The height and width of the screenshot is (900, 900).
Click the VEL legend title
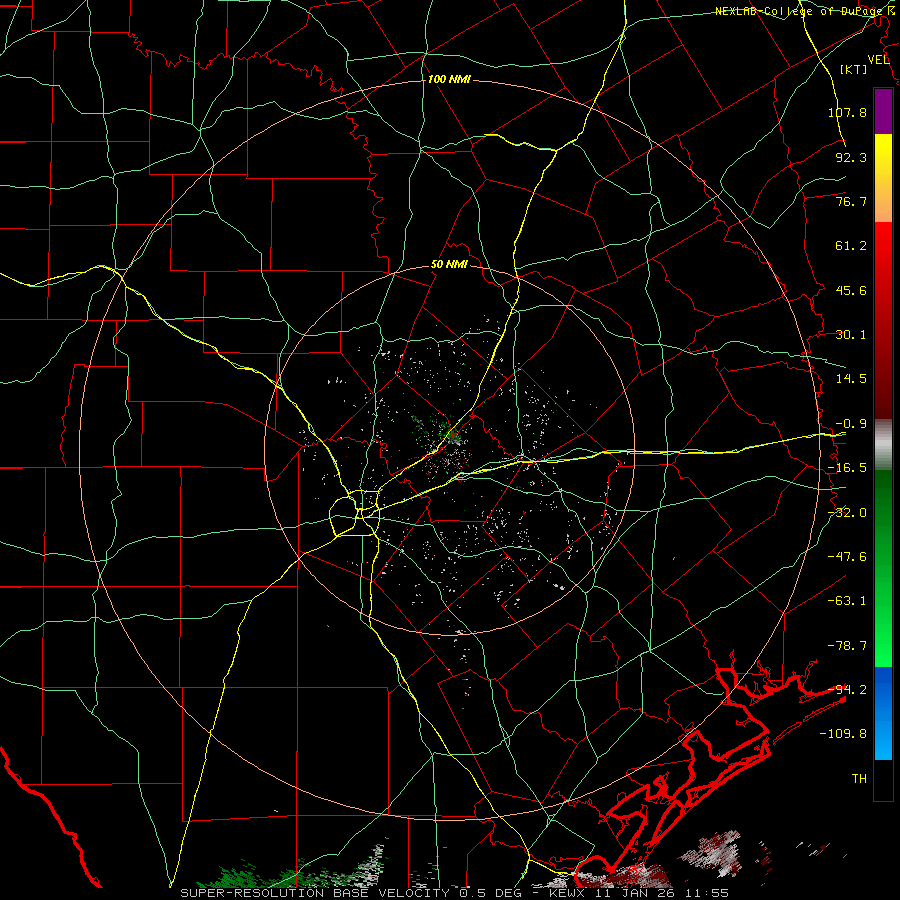878,60
